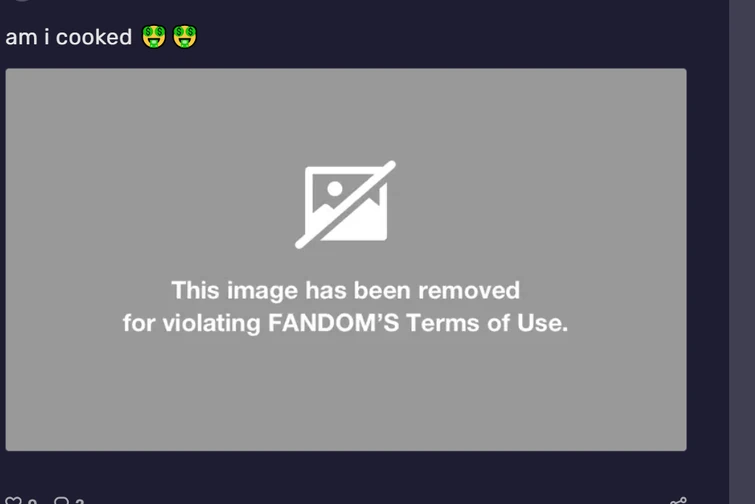This screenshot has width=755, height=504.
Task: Like the post with the heart icon
Action: (13, 501)
